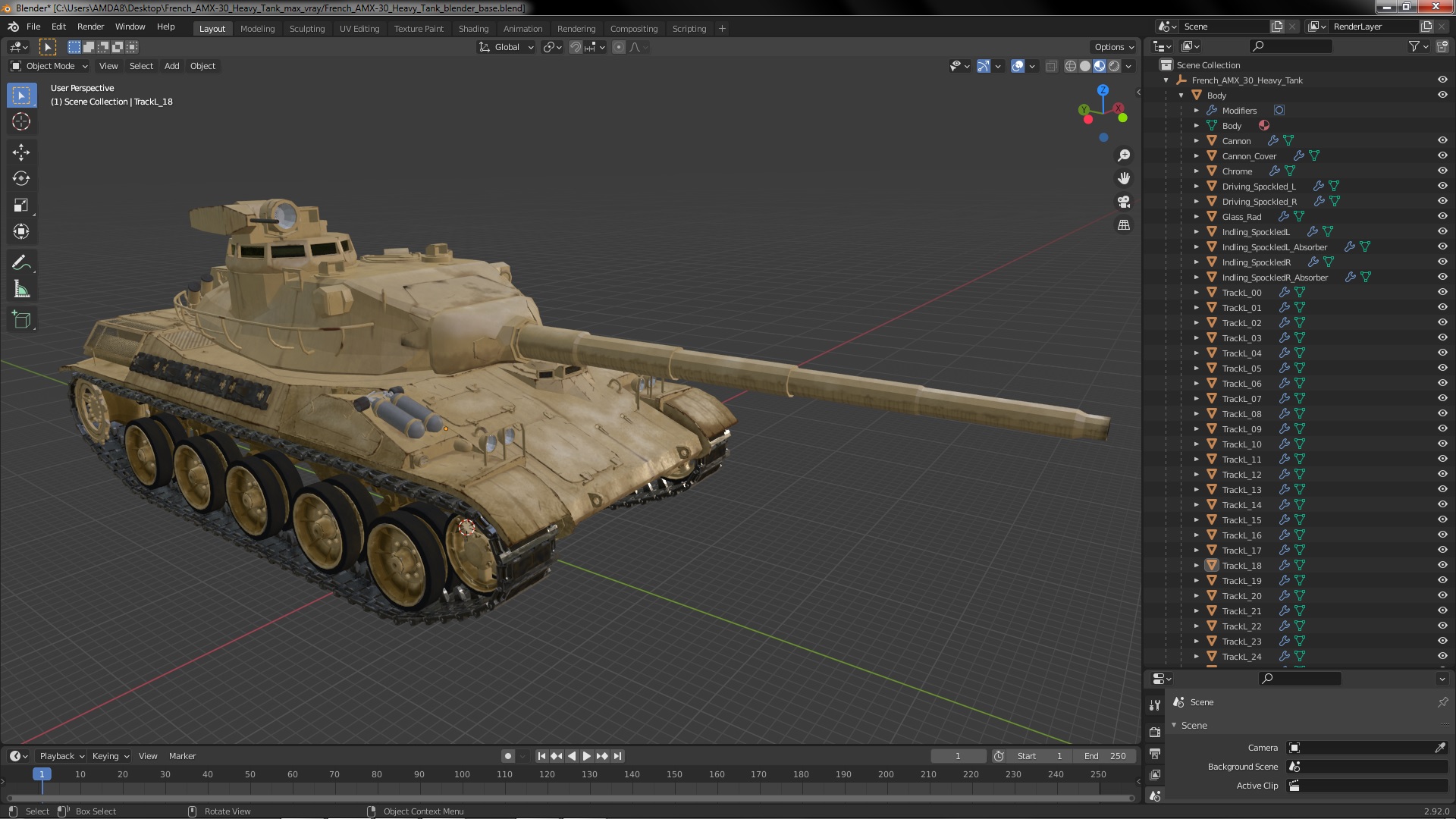This screenshot has height=819, width=1456.
Task: Hide the Cannon object in outliner
Action: click(x=1442, y=141)
